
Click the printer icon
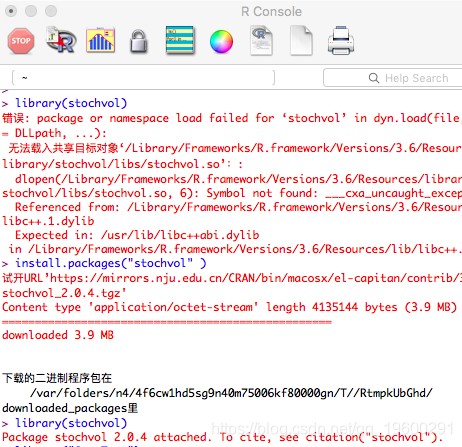341,40
